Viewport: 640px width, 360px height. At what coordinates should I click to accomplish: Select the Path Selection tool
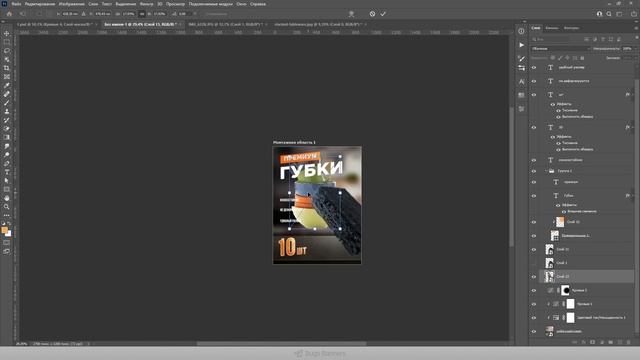(x=7, y=180)
